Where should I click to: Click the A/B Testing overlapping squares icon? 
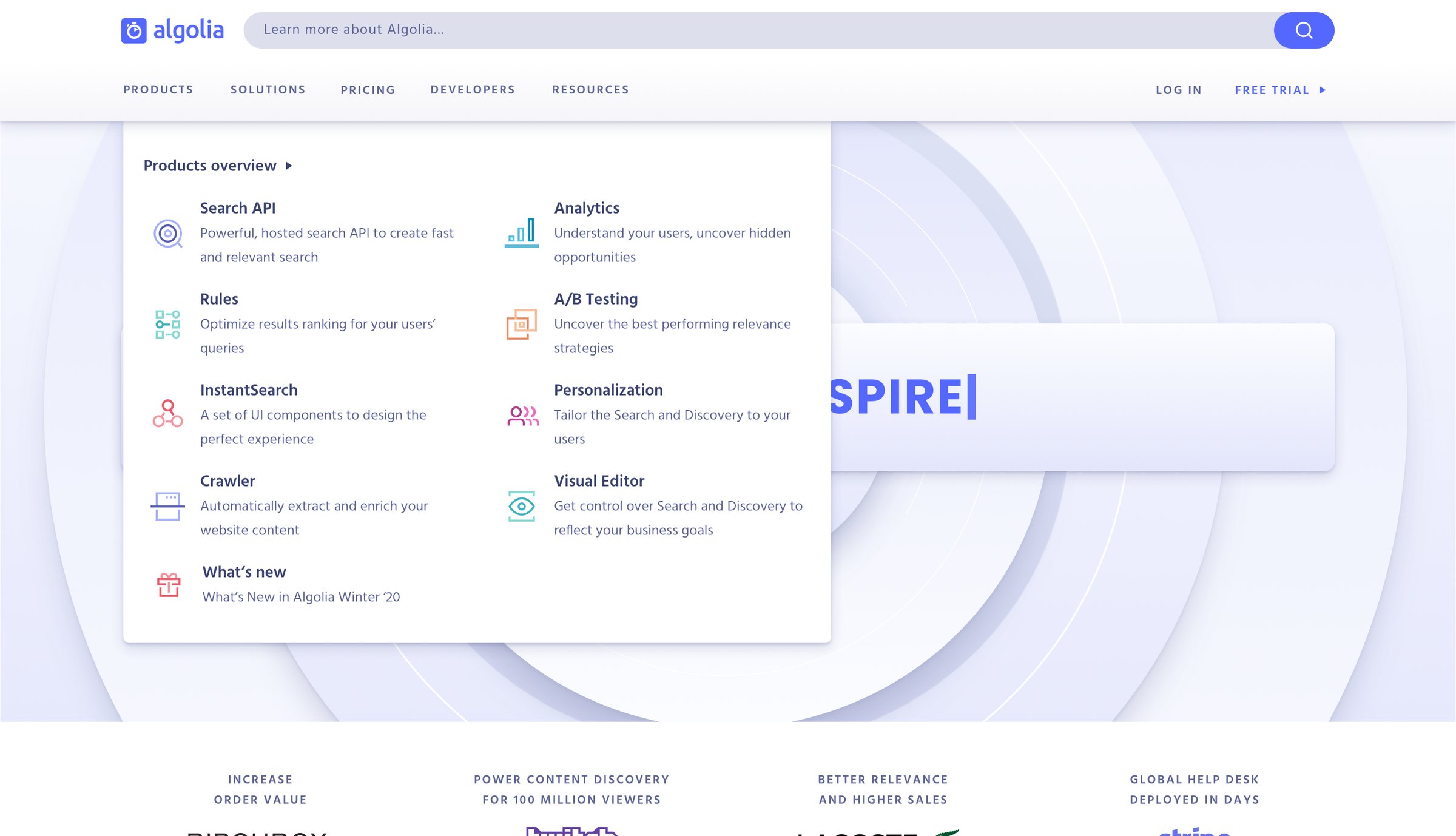(x=522, y=325)
